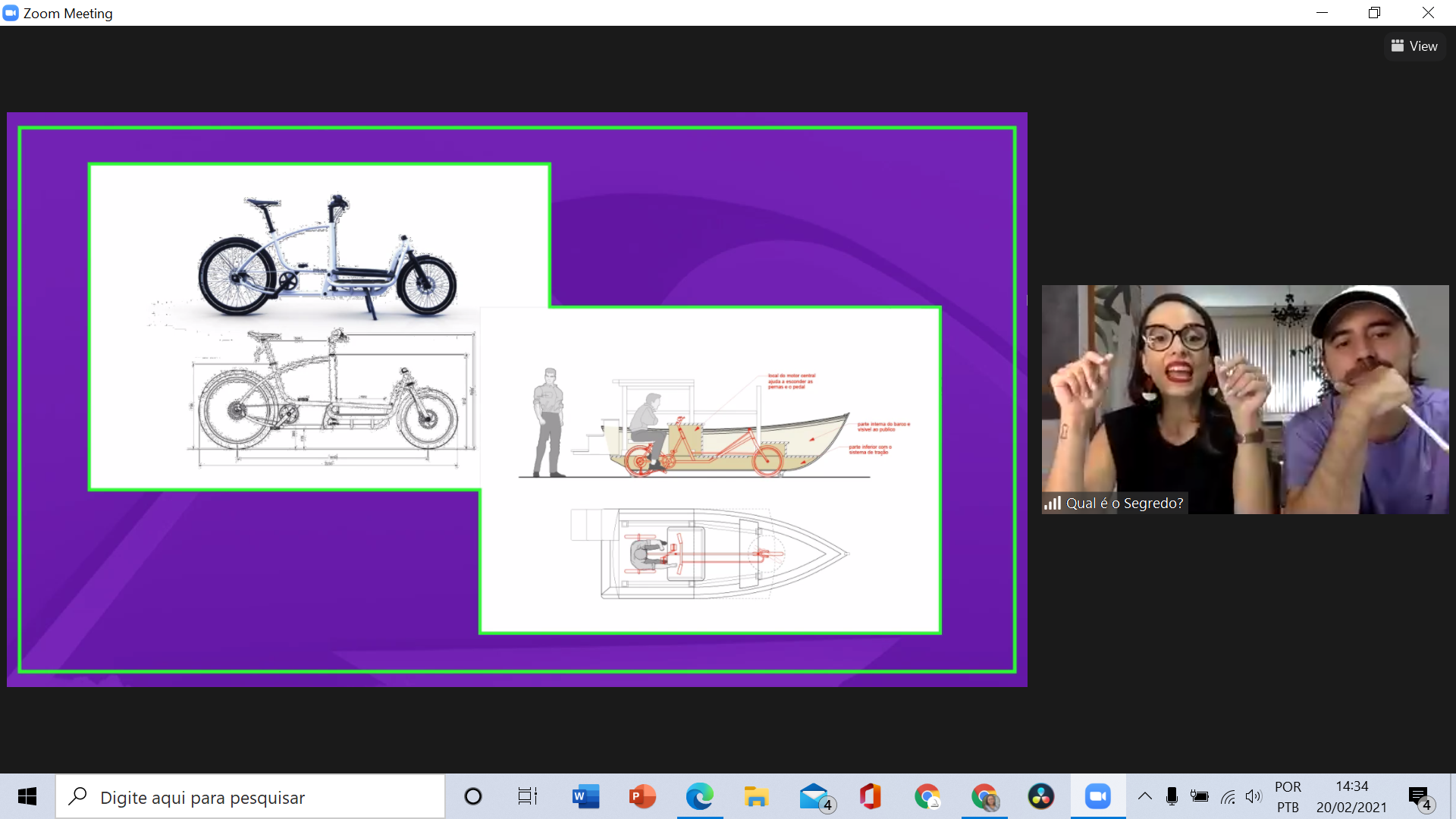Open Cortana from the taskbar
The width and height of the screenshot is (1456, 819).
point(473,796)
